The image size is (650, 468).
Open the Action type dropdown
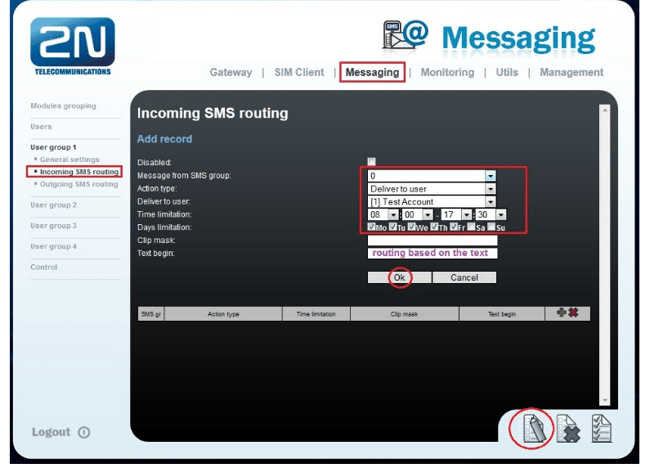[432, 189]
